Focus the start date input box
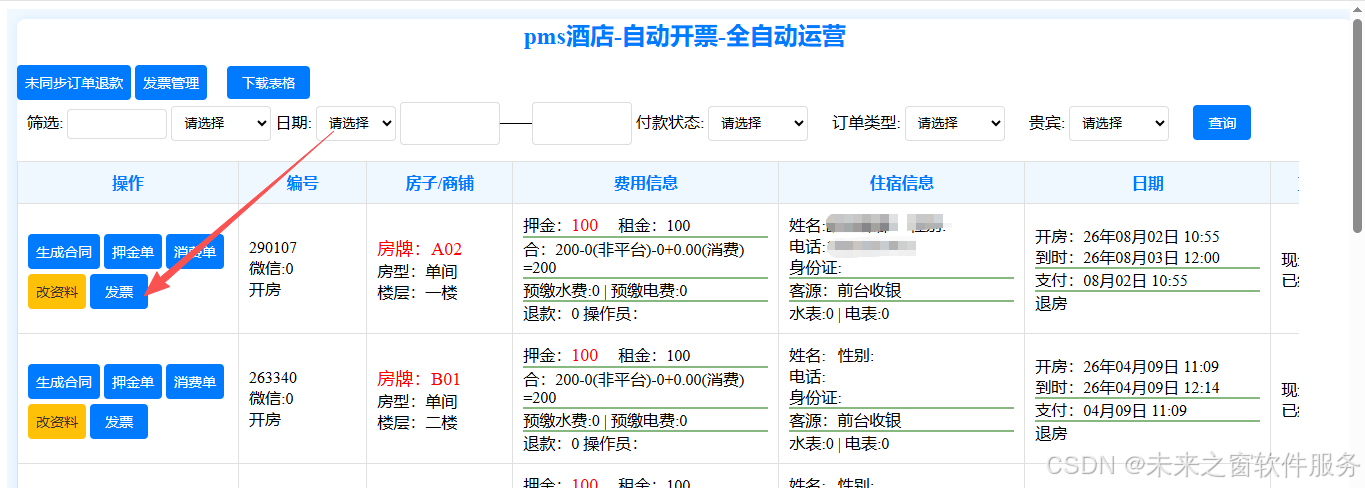The height and width of the screenshot is (488, 1365). click(x=450, y=123)
